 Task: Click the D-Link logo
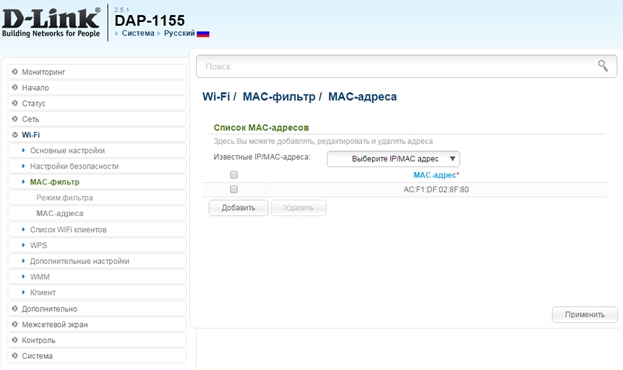click(x=51, y=23)
